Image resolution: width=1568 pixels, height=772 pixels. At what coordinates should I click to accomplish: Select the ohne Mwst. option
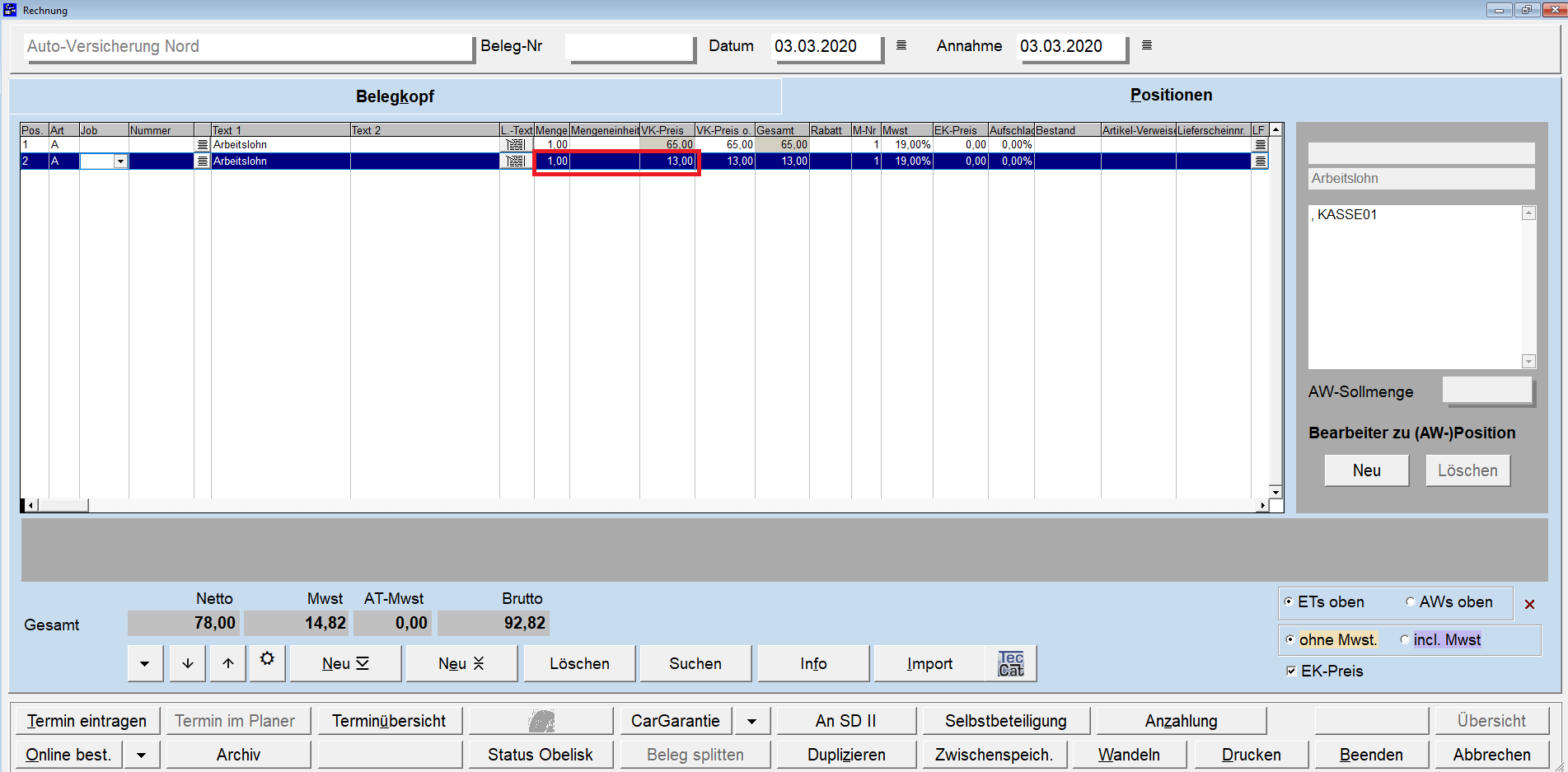coord(1290,640)
